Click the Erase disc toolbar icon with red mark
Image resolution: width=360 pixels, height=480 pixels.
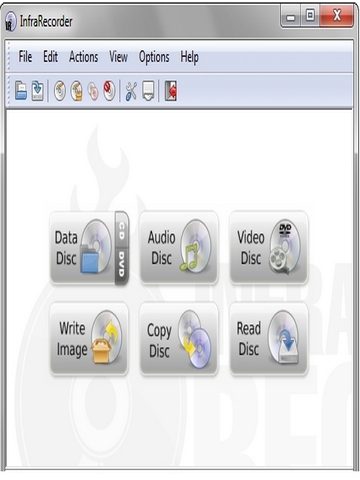[x=109, y=90]
